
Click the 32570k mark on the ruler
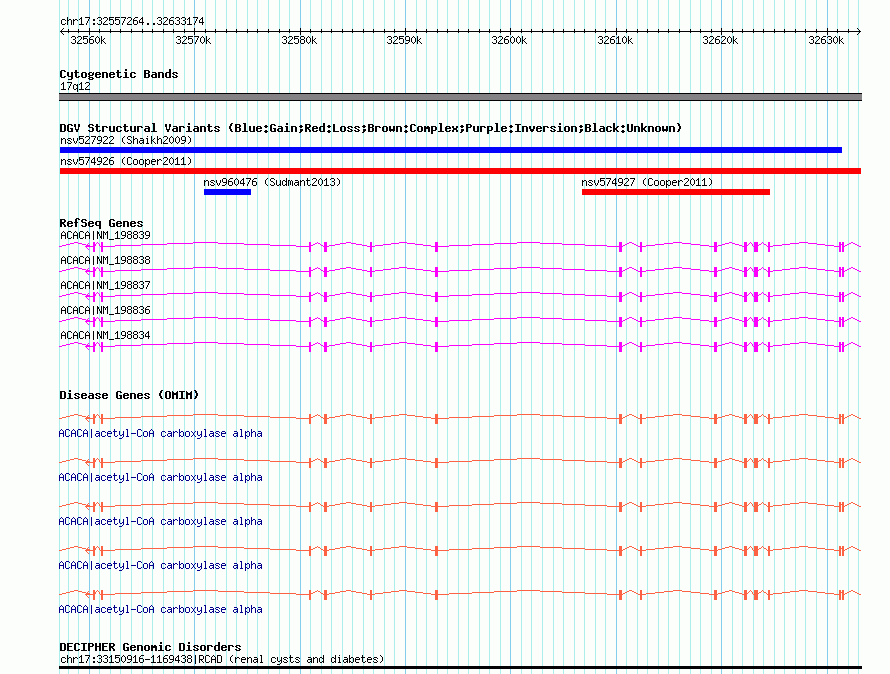pos(193,40)
